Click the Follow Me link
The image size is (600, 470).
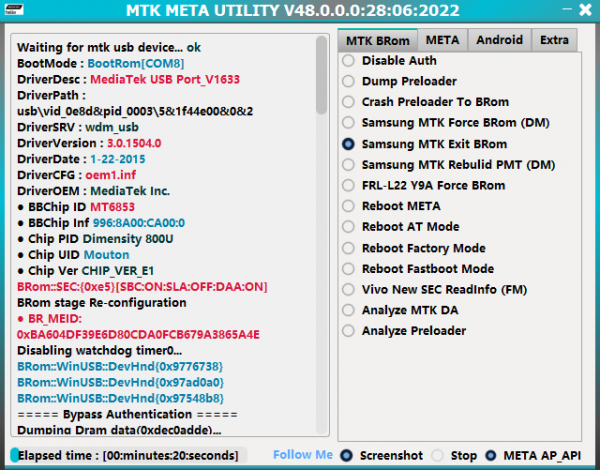tap(302, 455)
